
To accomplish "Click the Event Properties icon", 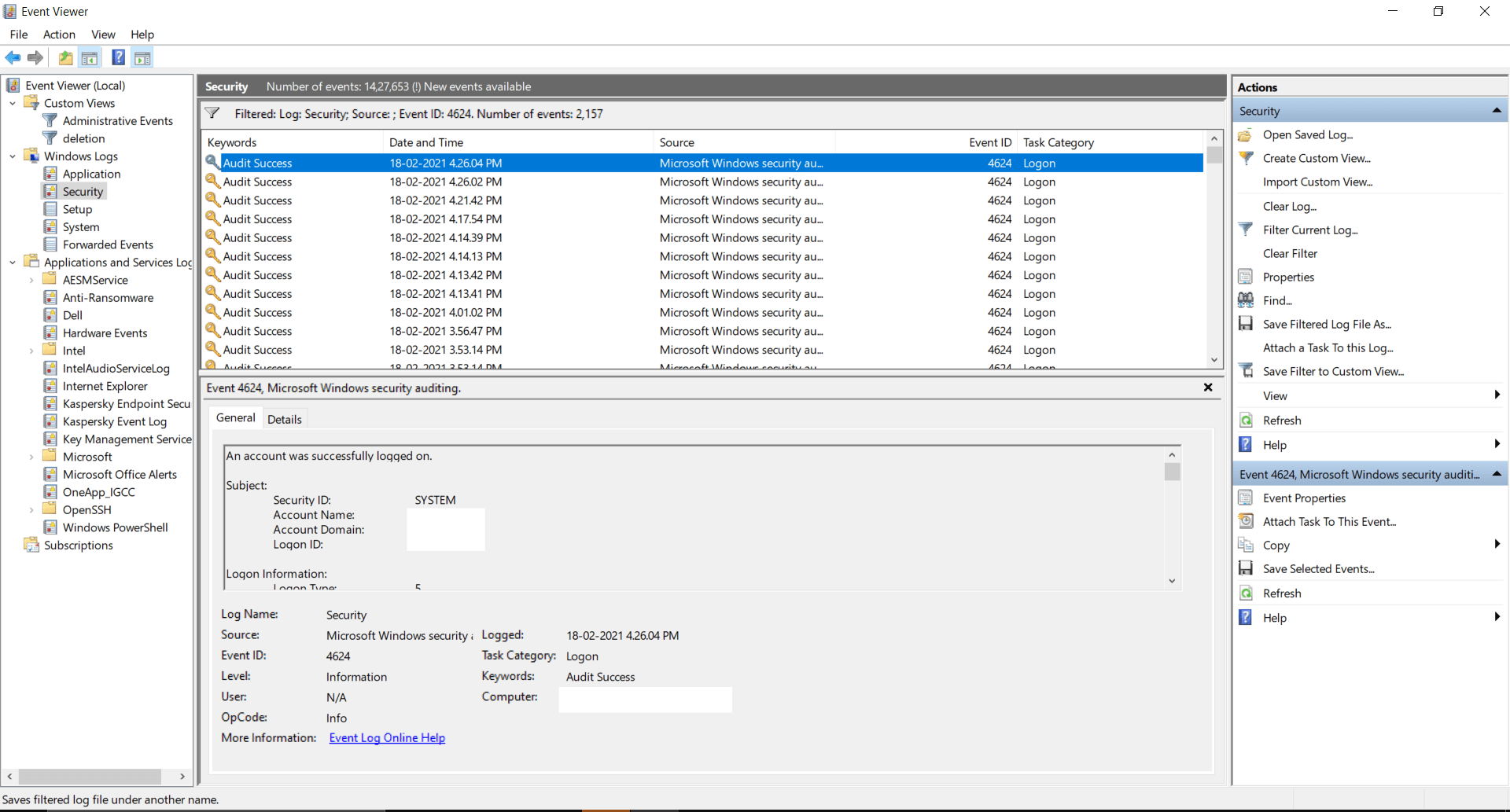I will [x=1246, y=498].
